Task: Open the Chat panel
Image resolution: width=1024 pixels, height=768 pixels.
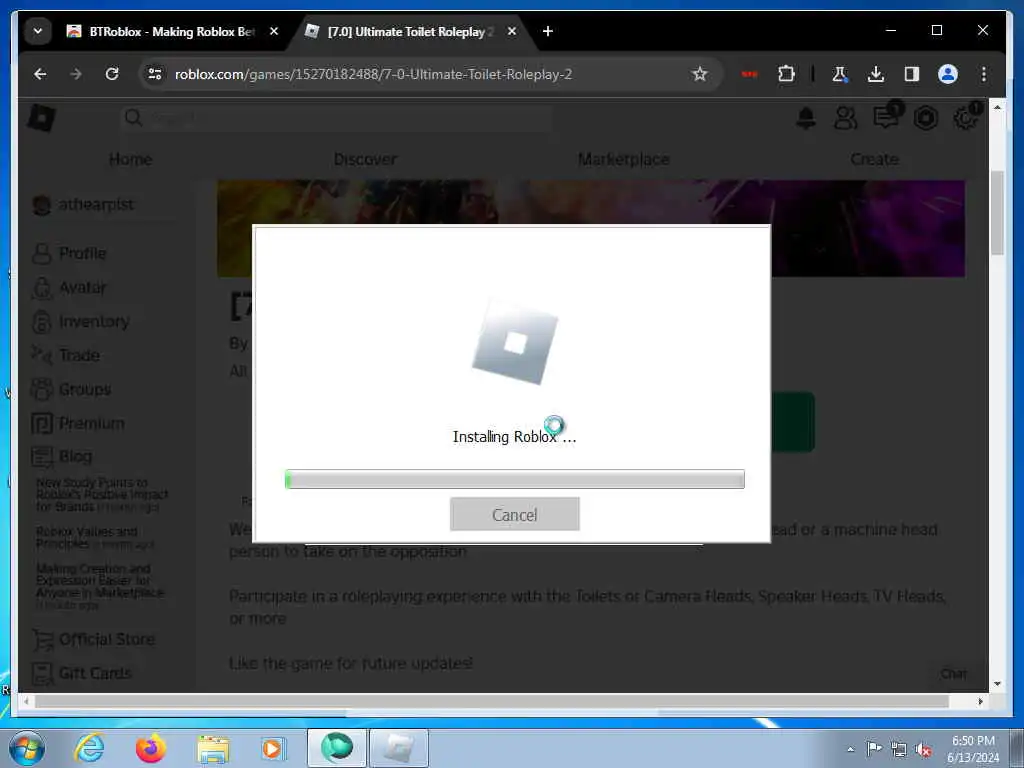Action: click(x=953, y=673)
